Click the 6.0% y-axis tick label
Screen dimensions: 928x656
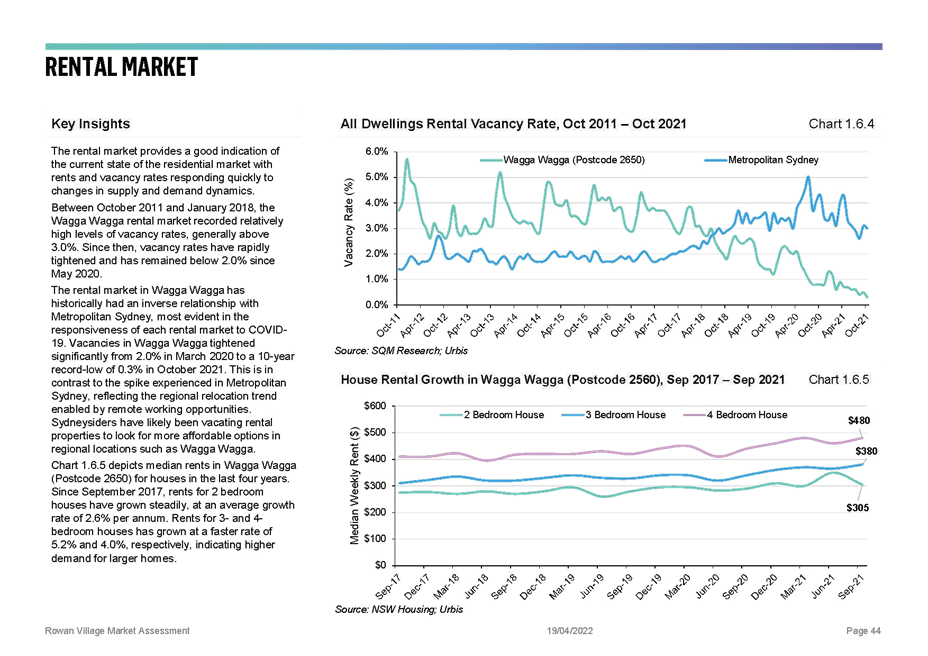[377, 152]
